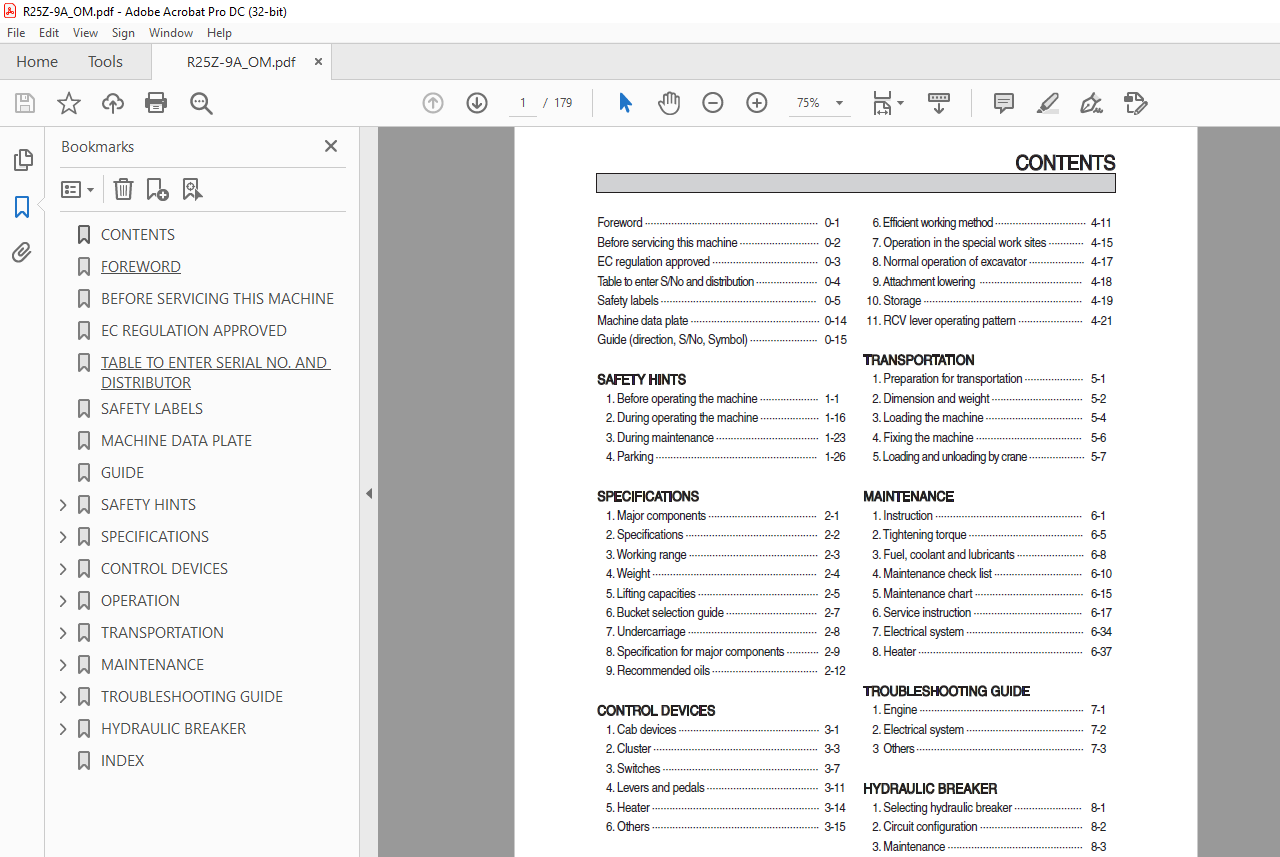This screenshot has height=857, width=1280.
Task: Close the R25Z-9A_OM.pdf tab
Action: coord(318,62)
